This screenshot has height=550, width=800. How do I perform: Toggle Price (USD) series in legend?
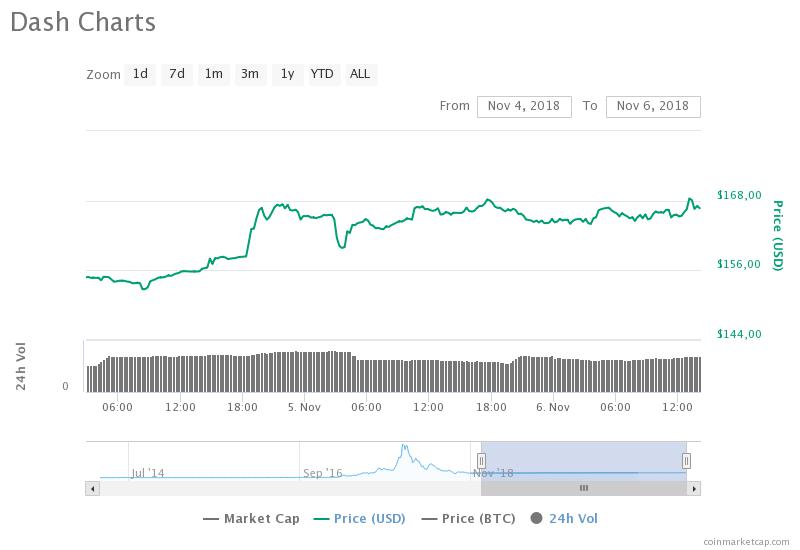360,519
